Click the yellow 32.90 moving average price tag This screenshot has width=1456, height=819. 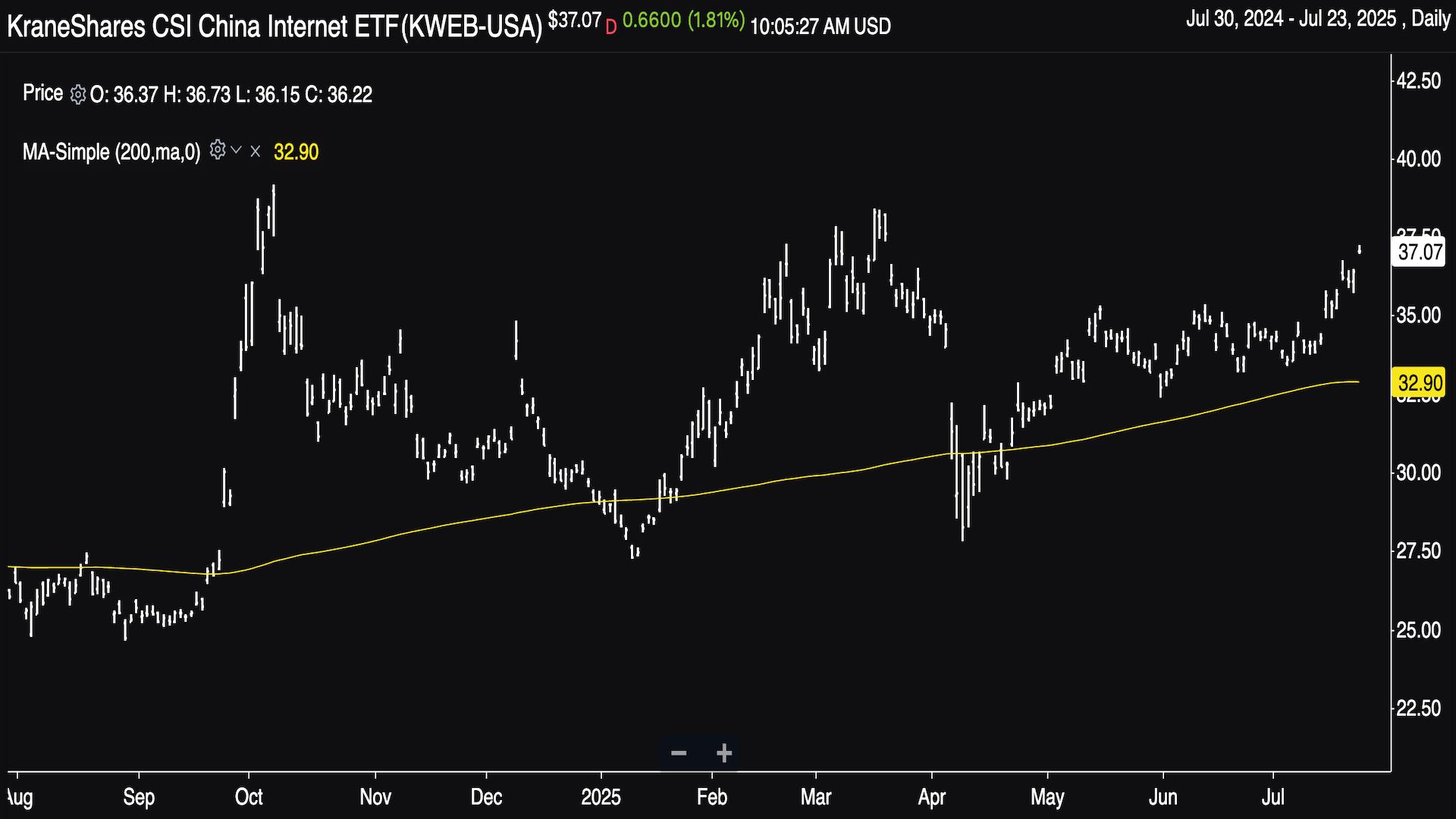pos(1420,383)
